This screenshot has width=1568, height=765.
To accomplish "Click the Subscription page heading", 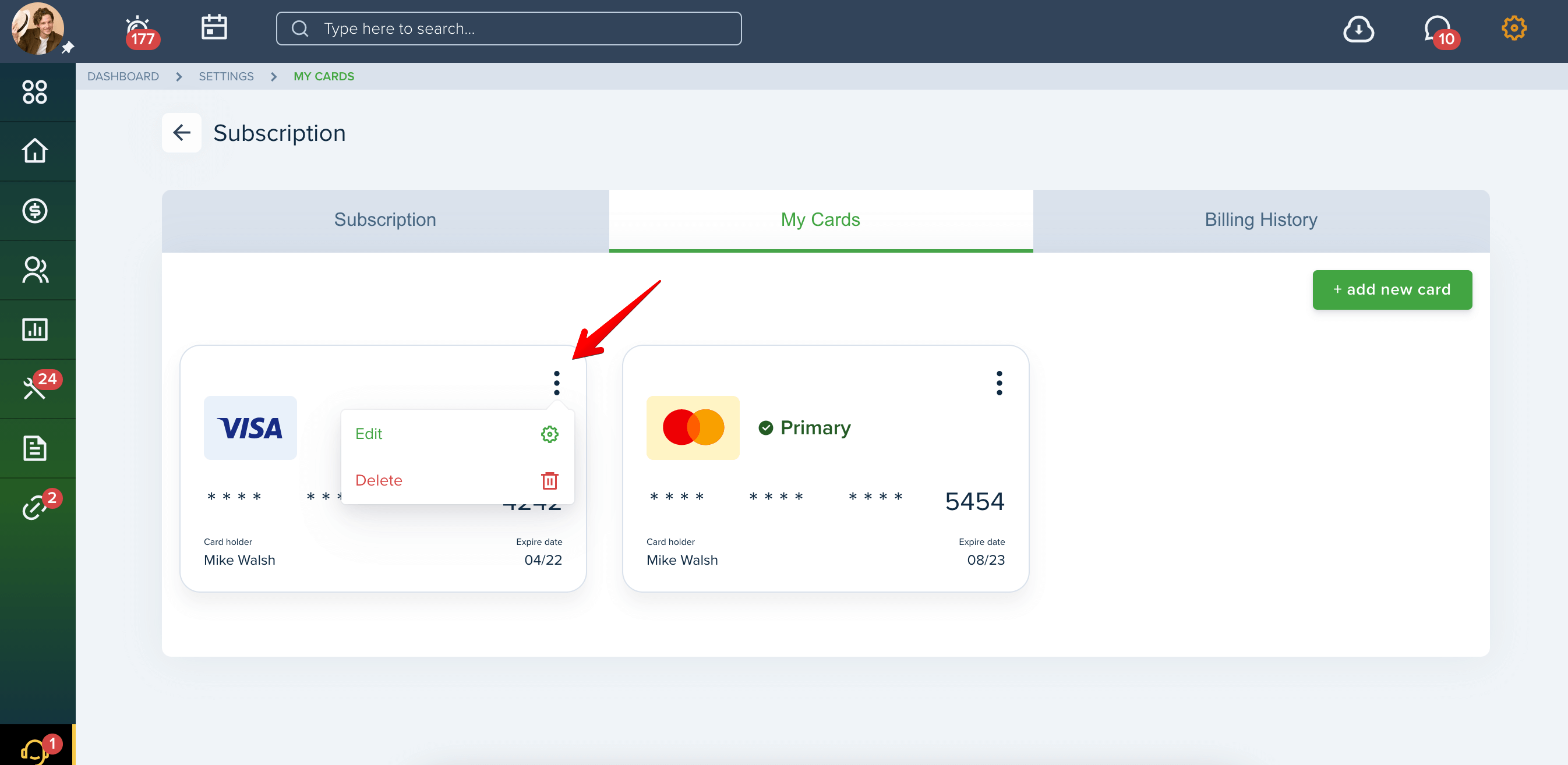I will (280, 133).
